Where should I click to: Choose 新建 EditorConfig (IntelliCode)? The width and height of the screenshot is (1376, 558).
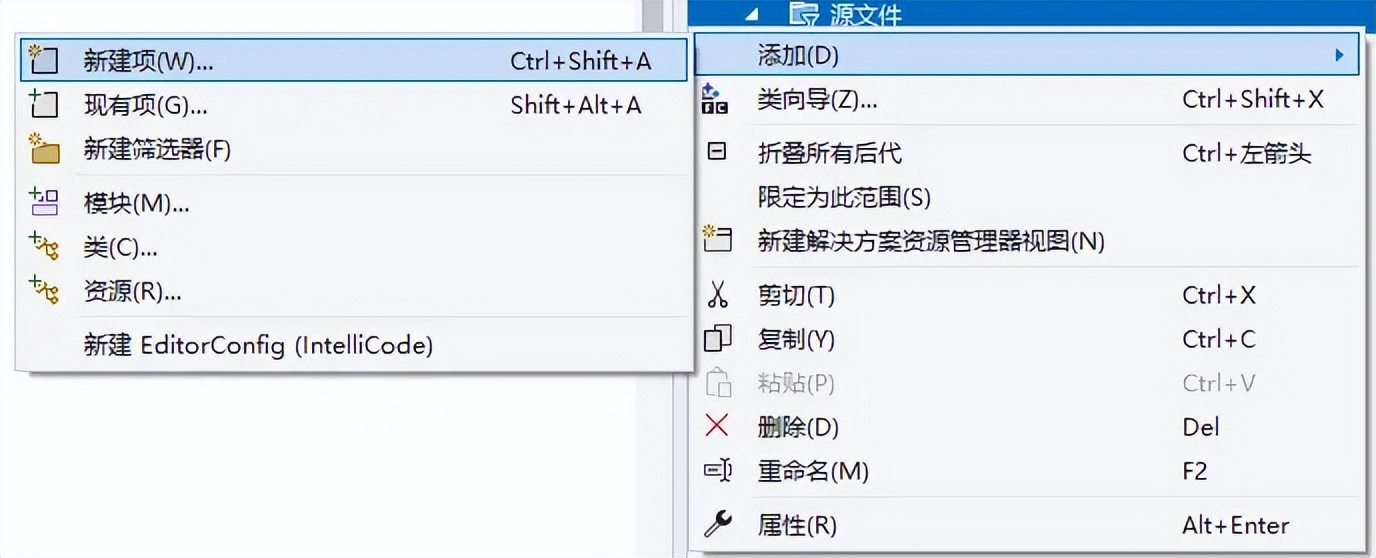pyautogui.click(x=258, y=345)
